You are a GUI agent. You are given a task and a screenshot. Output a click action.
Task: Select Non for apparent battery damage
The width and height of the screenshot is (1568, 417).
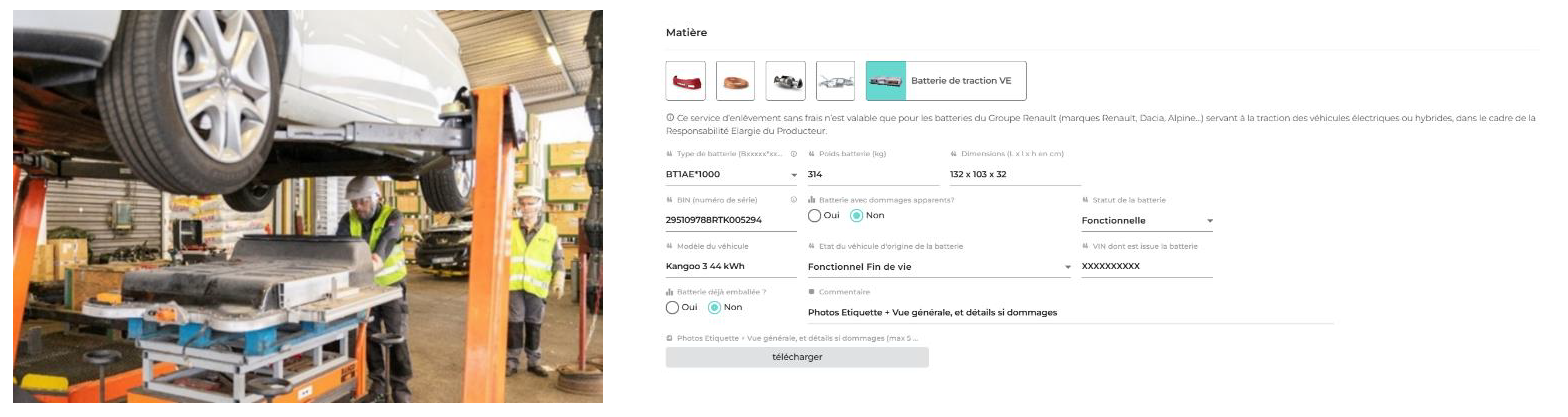point(856,215)
